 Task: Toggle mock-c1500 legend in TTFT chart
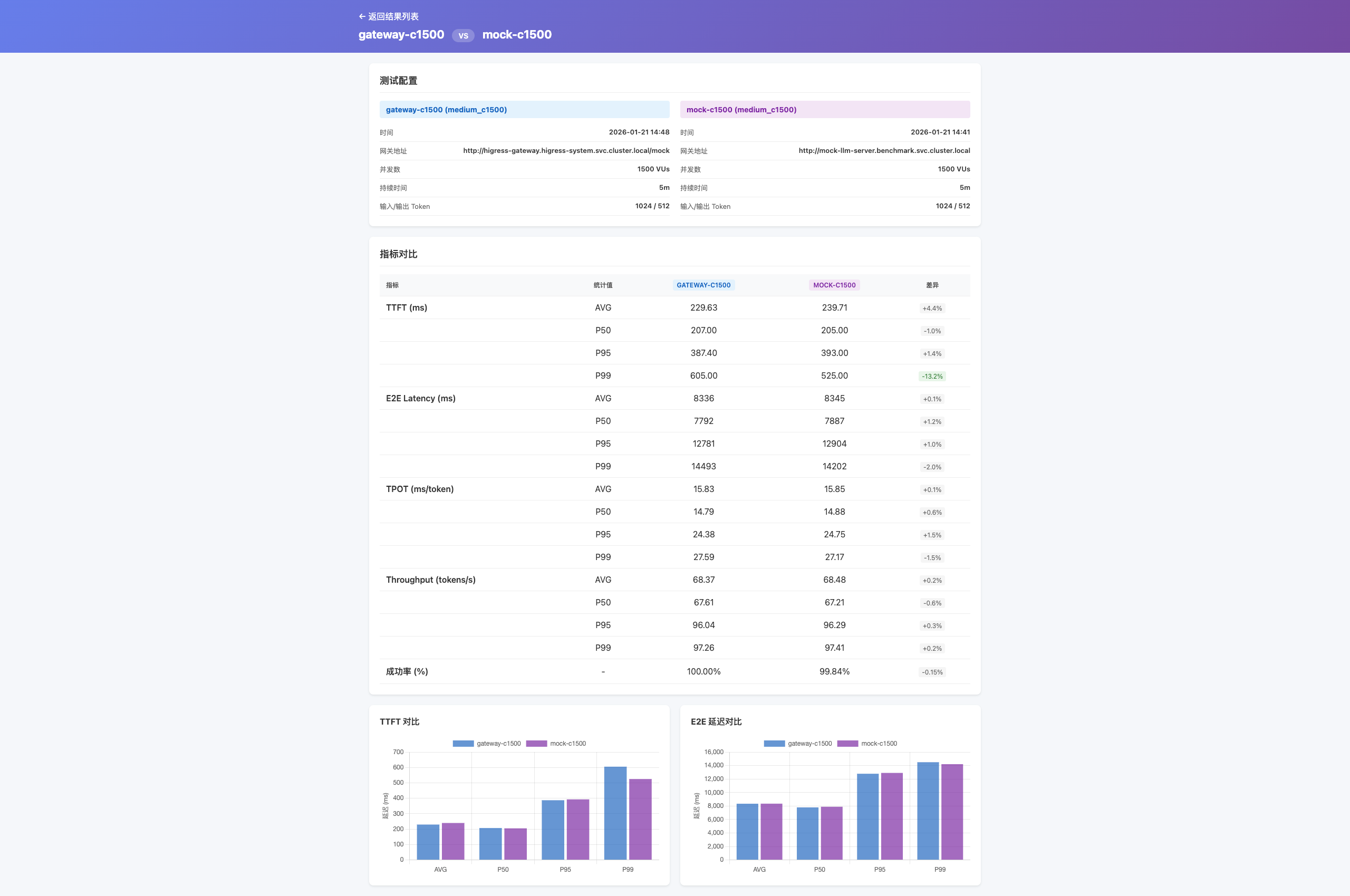pyautogui.click(x=556, y=744)
